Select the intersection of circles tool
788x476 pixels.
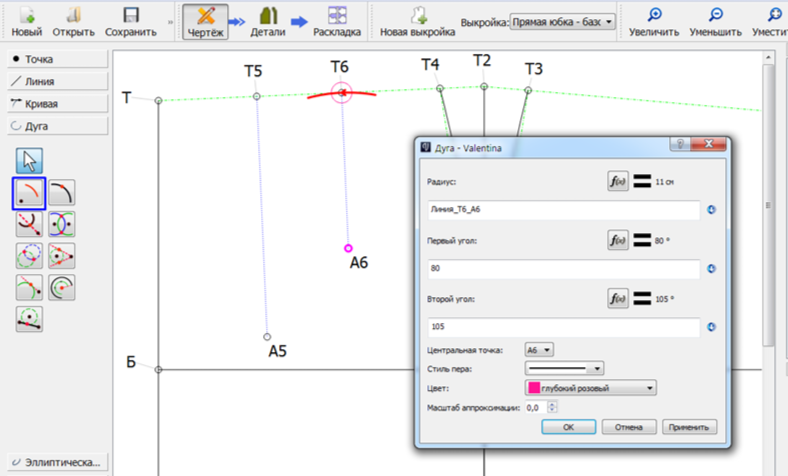click(x=29, y=256)
